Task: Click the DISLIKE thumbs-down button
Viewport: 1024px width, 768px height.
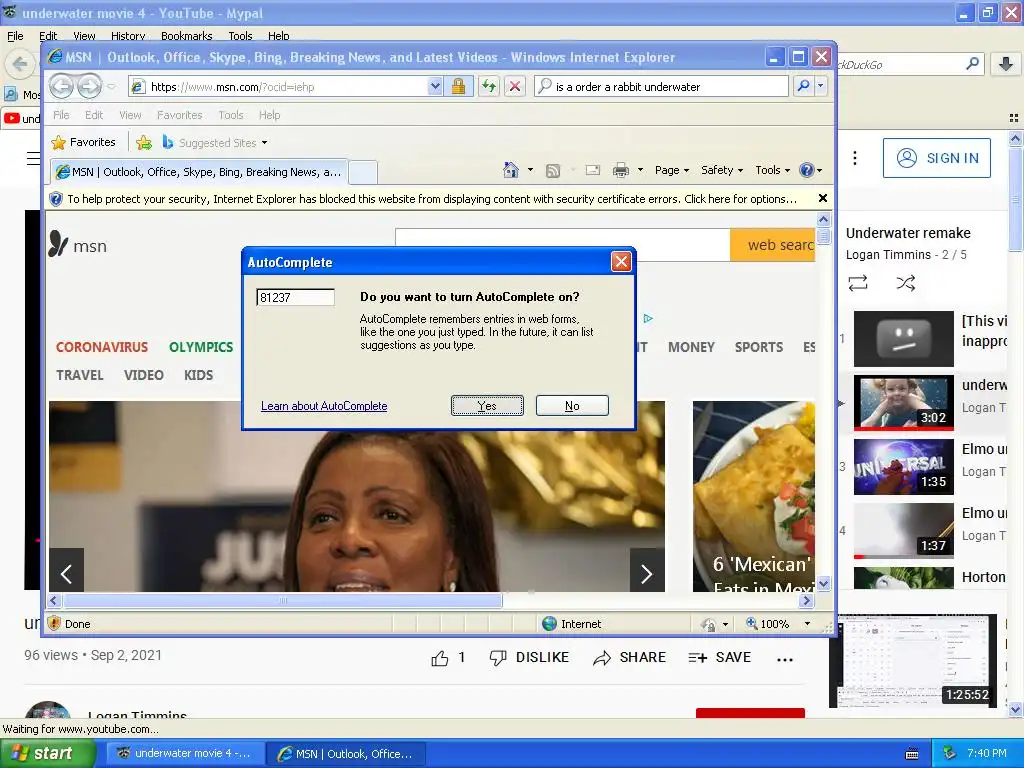Action: point(530,658)
